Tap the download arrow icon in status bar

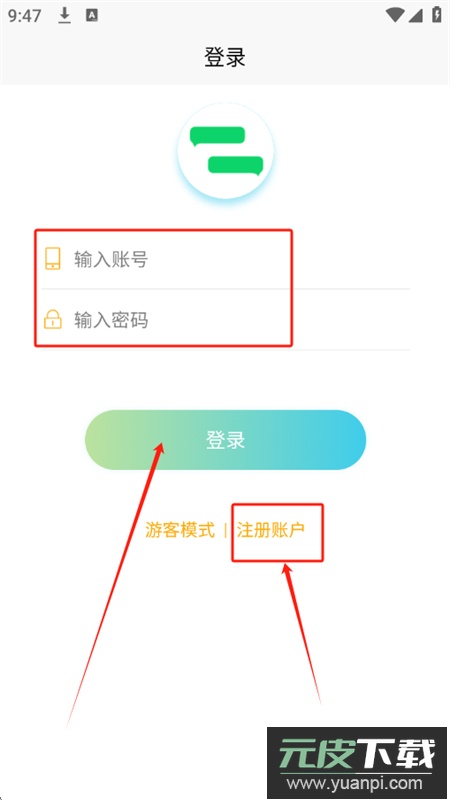tap(64, 16)
